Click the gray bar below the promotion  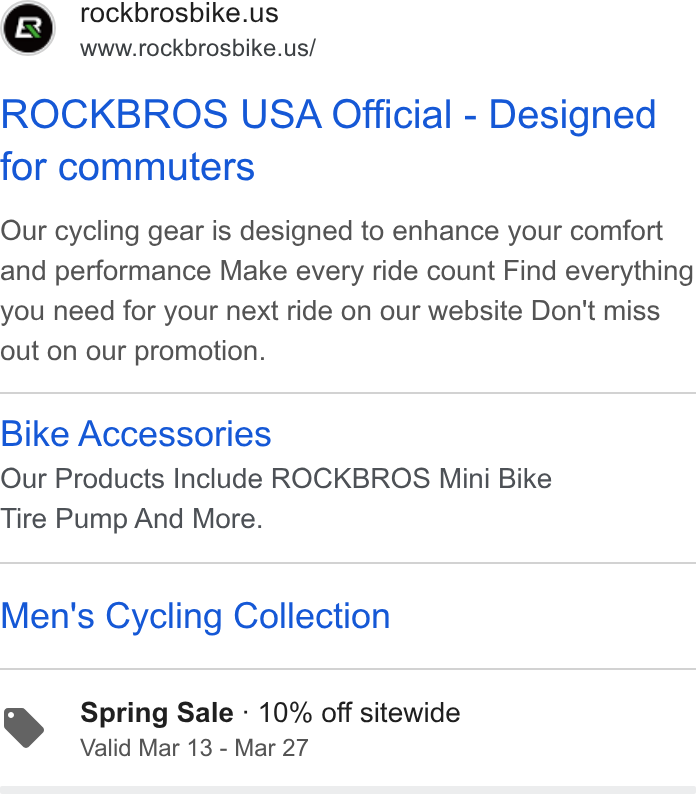click(348, 790)
